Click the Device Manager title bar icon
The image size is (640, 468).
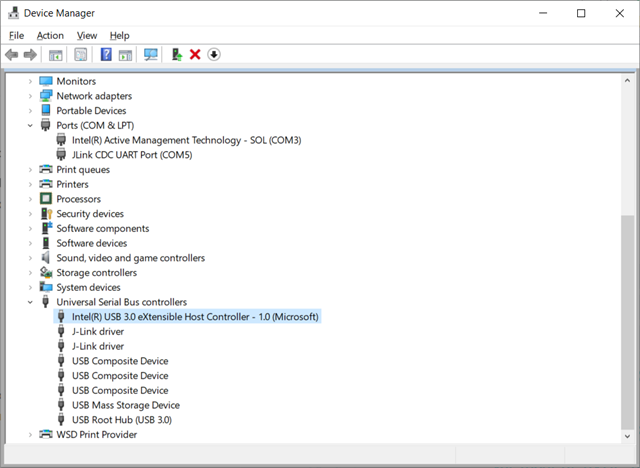coord(13,13)
